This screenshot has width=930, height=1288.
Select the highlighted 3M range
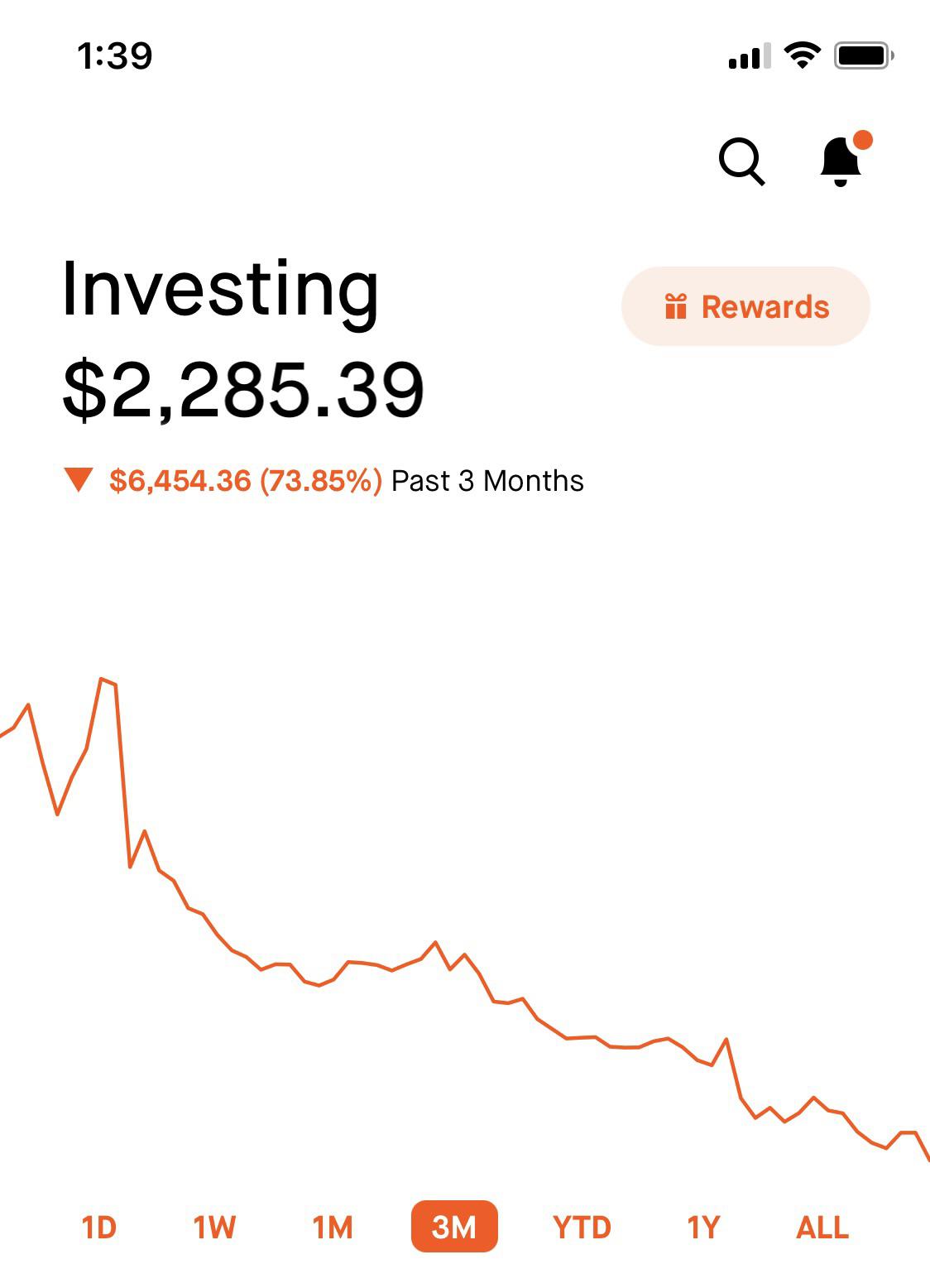[454, 1227]
